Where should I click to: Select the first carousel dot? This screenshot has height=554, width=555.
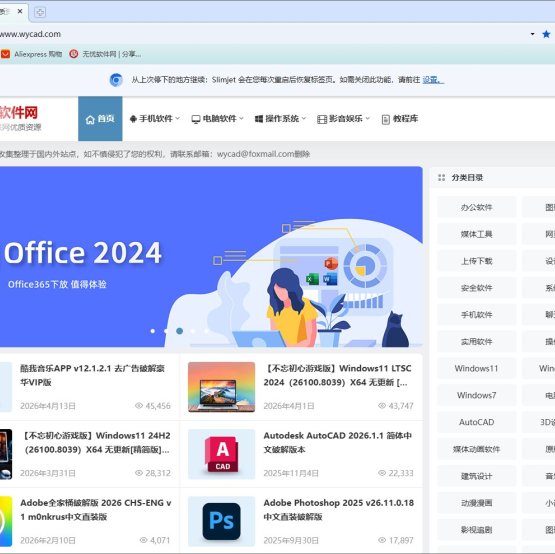point(153,331)
